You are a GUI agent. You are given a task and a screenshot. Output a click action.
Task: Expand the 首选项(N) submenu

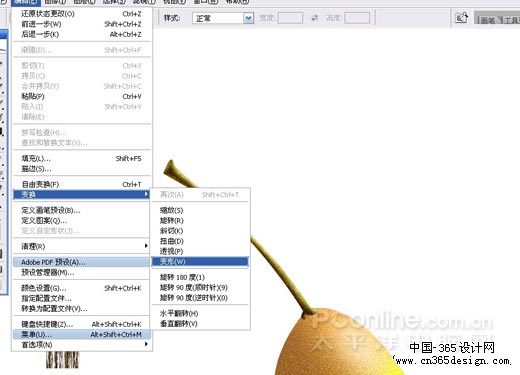pyautogui.click(x=82, y=345)
